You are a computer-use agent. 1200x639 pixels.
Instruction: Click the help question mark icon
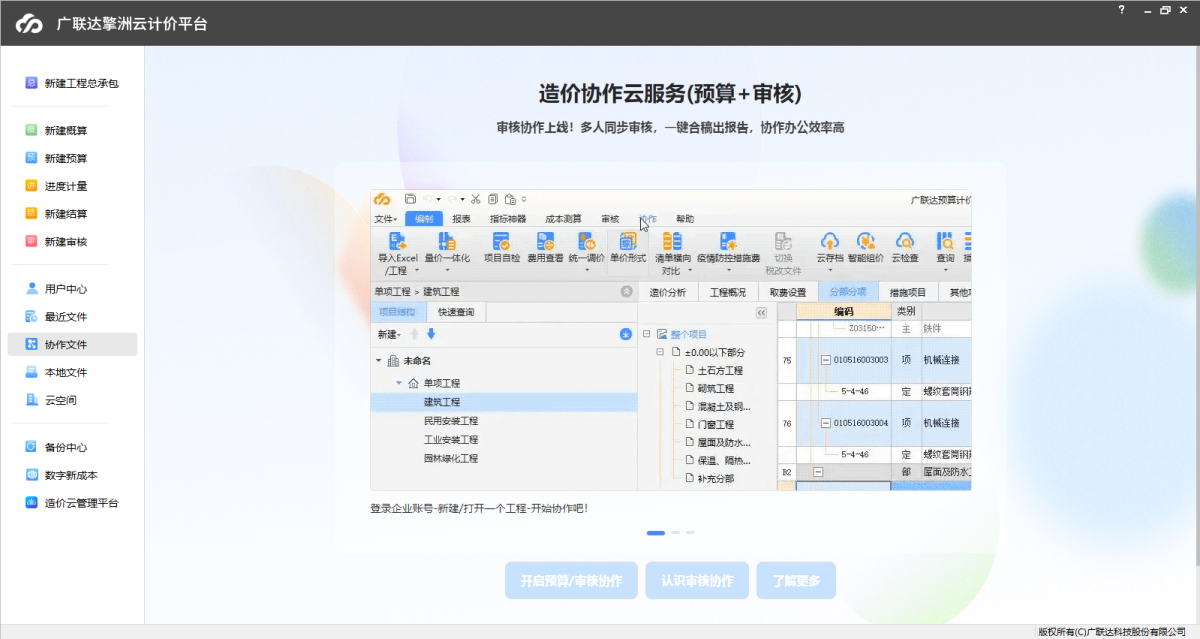(1122, 9)
